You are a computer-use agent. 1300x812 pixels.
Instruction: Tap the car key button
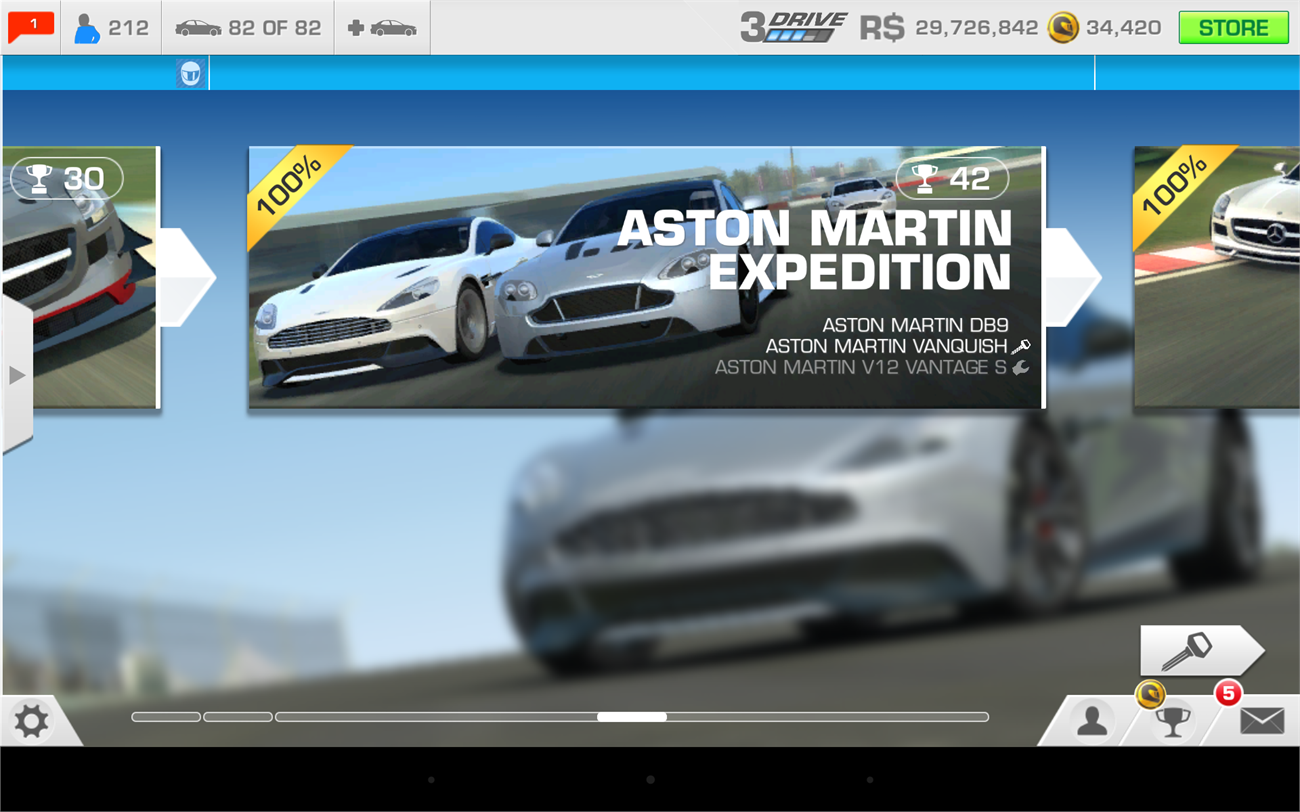click(1201, 651)
